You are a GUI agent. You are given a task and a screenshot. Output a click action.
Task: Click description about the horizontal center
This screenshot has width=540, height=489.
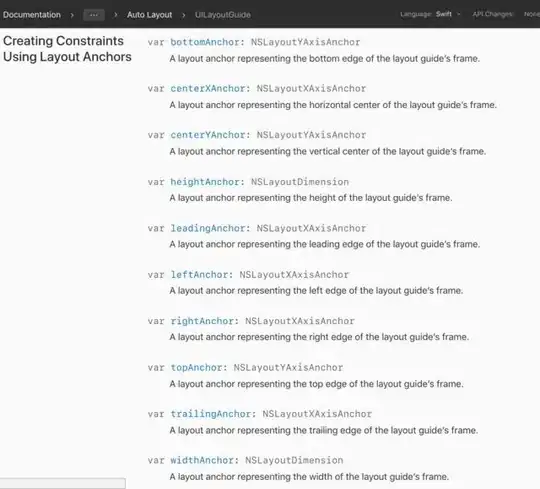point(333,105)
